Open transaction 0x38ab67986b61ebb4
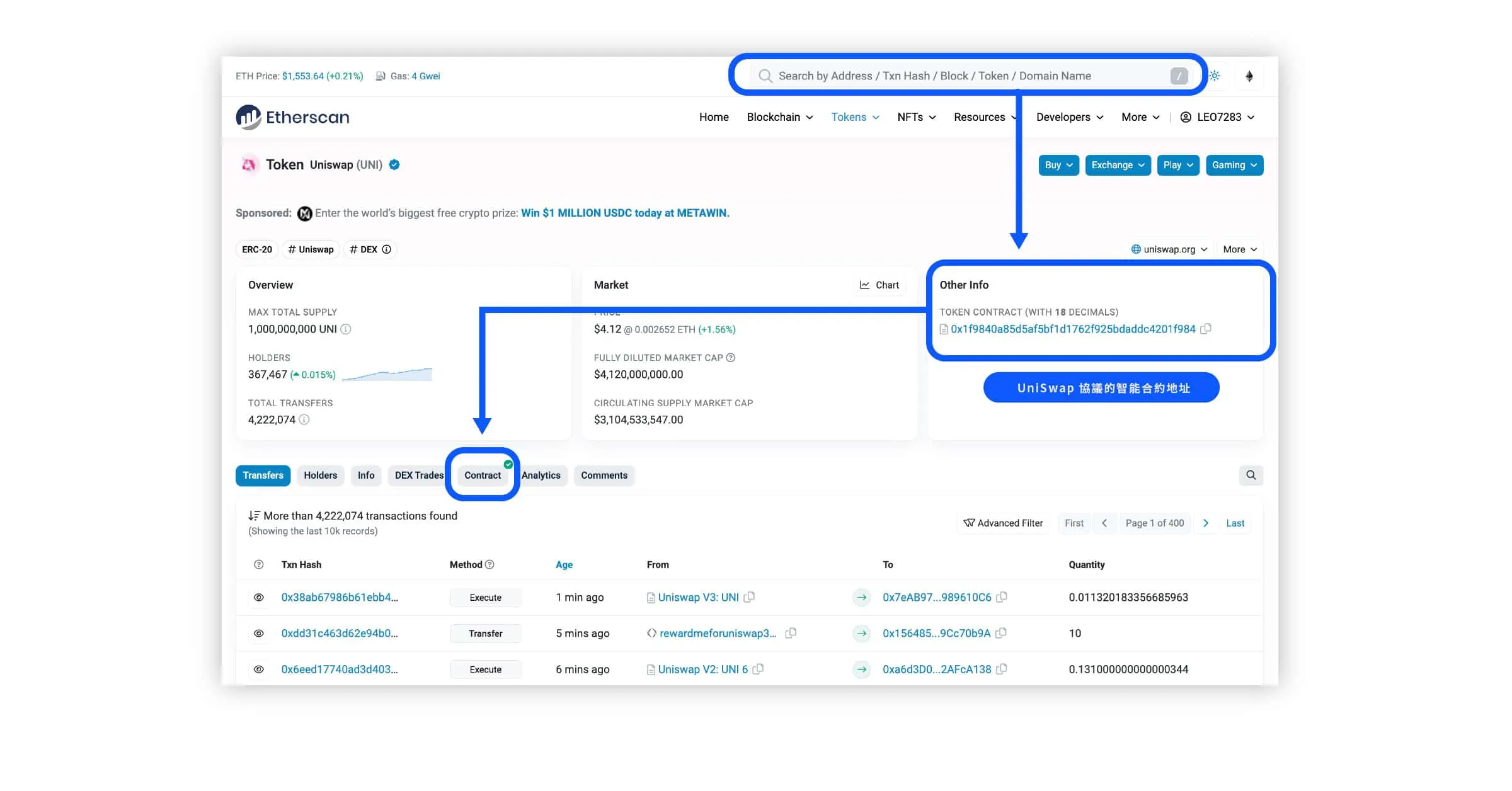Viewport: 1512px width, 791px height. 340,597
